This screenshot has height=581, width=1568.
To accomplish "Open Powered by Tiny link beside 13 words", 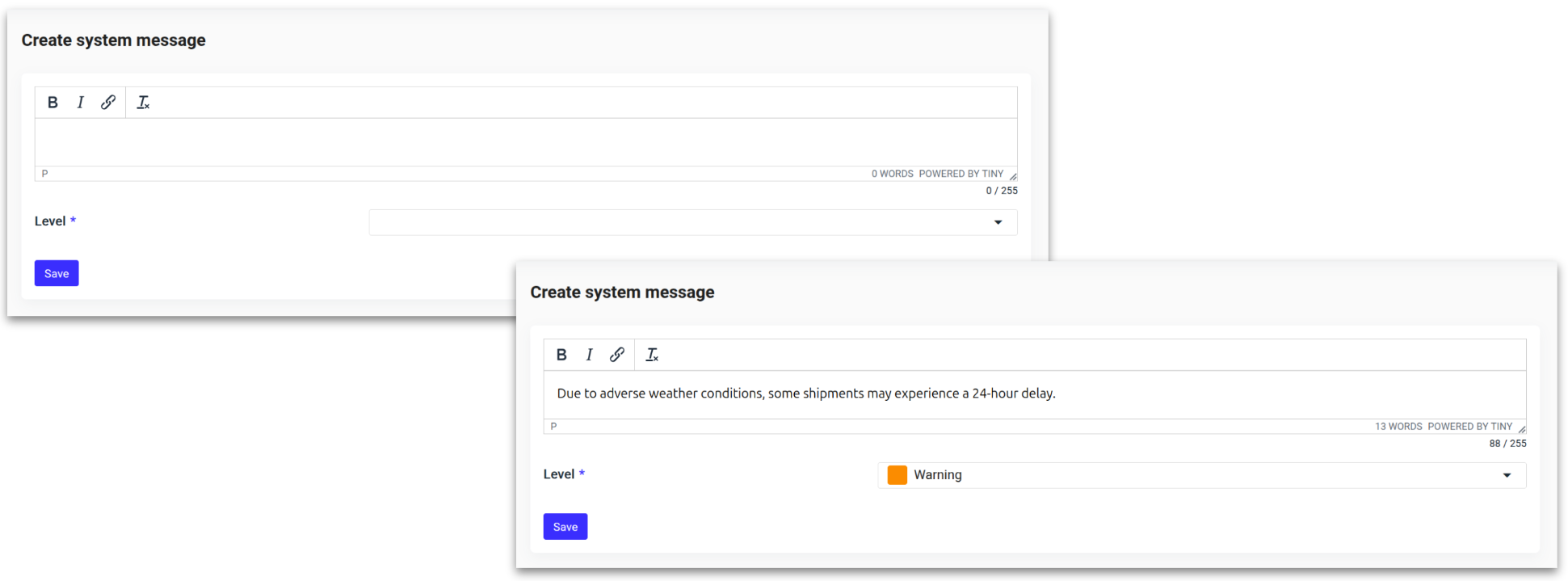I will pyautogui.click(x=1469, y=427).
